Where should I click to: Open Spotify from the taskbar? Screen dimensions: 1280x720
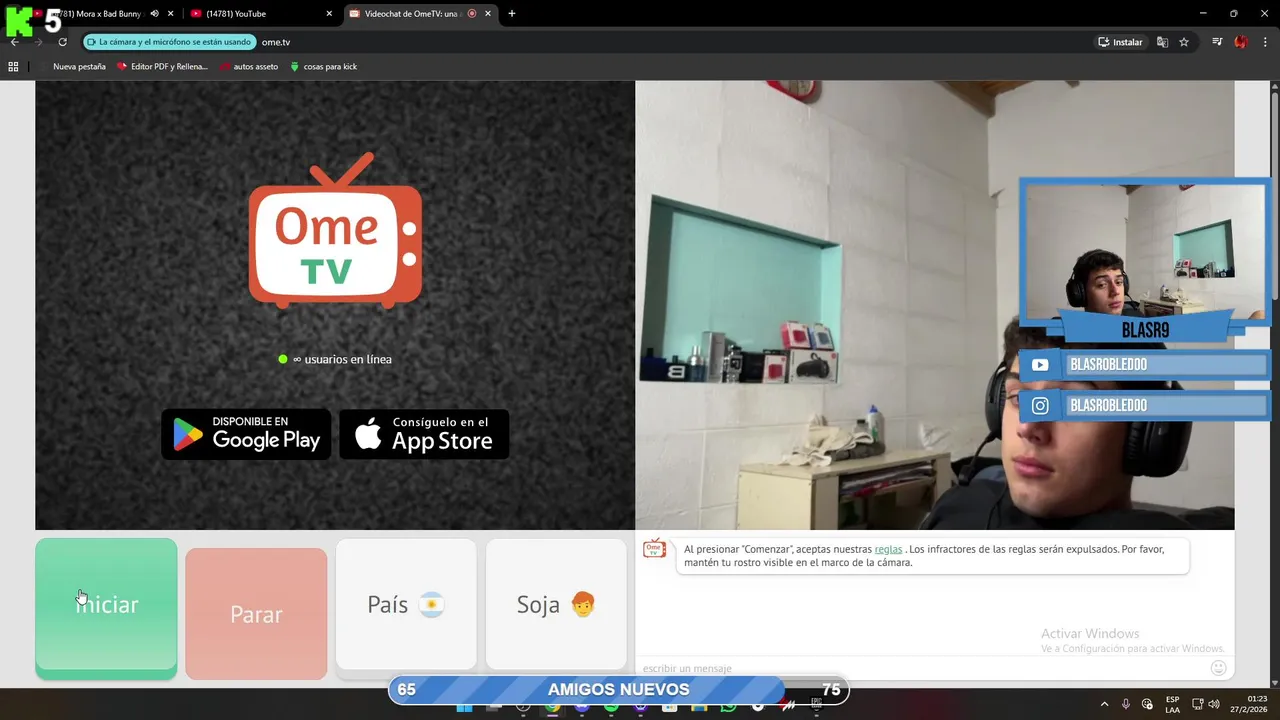tap(611, 705)
